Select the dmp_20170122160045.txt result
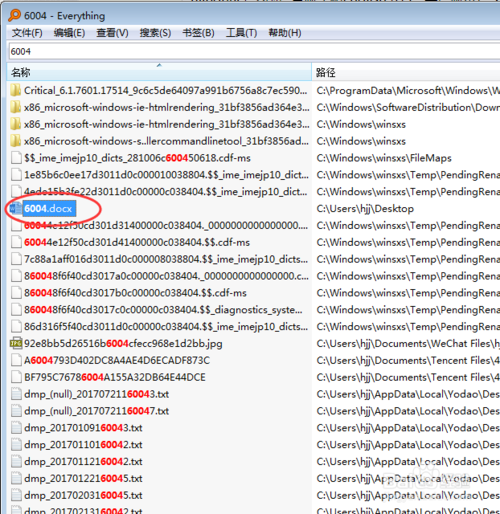 pyautogui.click(x=83, y=478)
